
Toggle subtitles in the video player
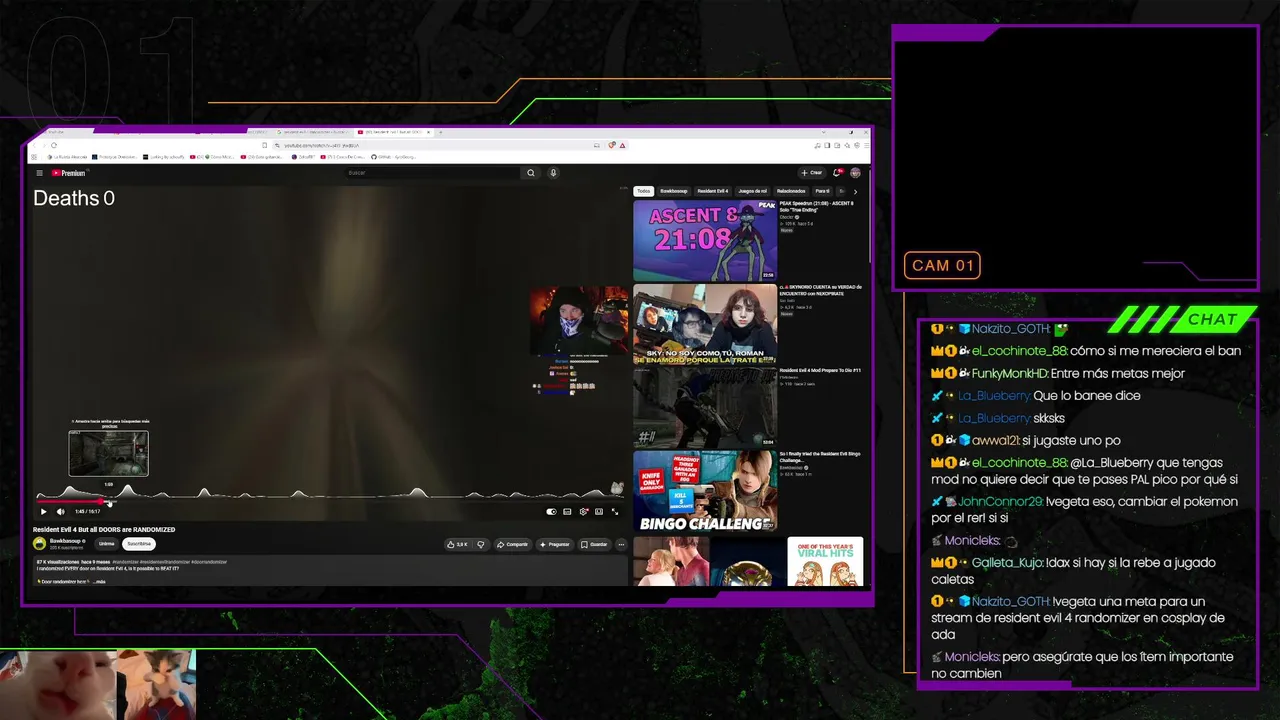(x=567, y=511)
